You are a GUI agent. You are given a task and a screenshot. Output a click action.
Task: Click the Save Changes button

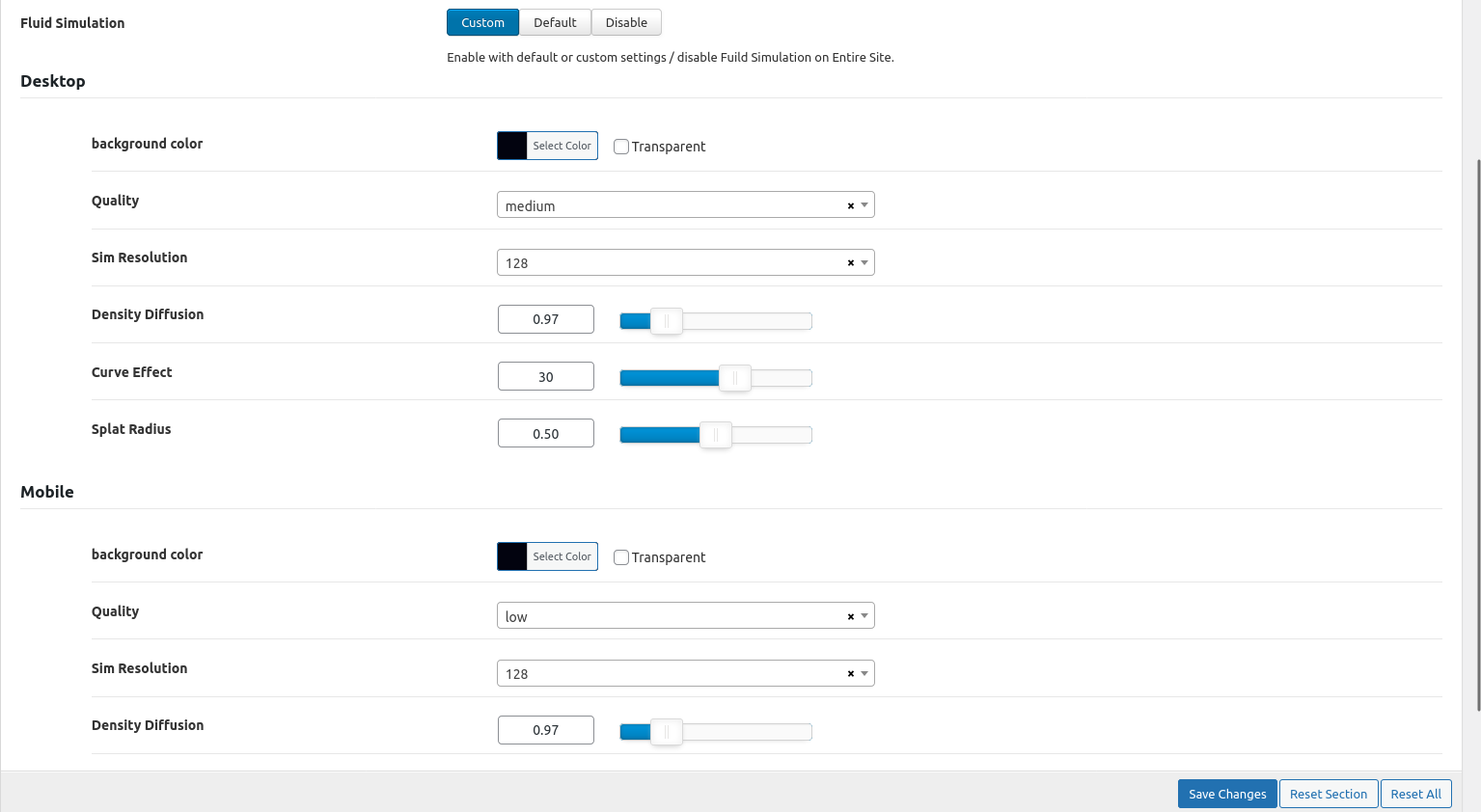click(x=1226, y=794)
